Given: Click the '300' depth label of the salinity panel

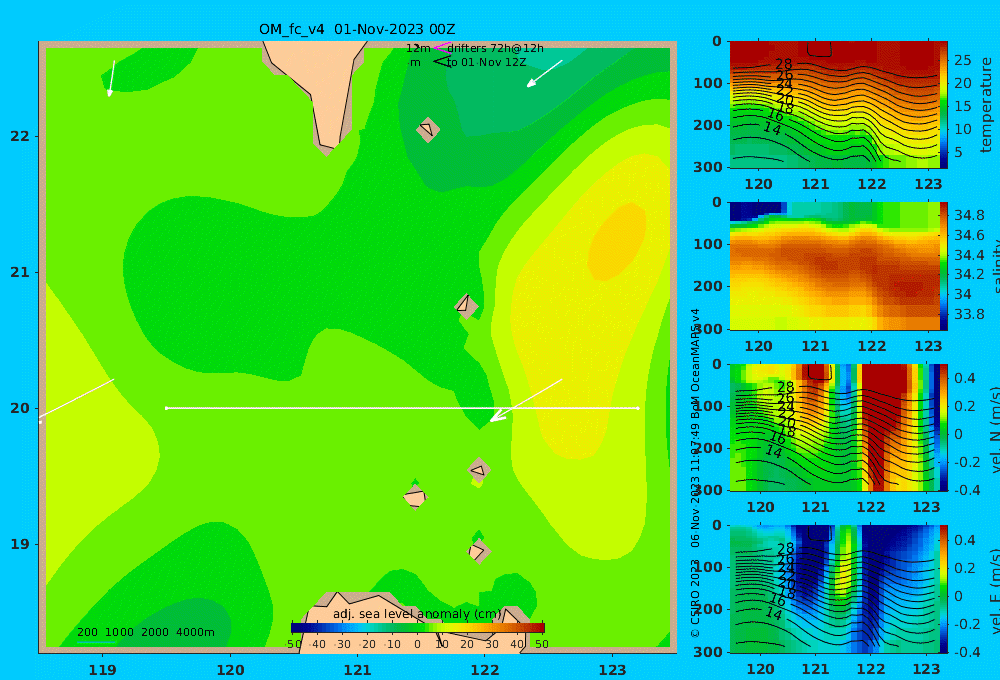Looking at the screenshot, I should click(707, 329).
